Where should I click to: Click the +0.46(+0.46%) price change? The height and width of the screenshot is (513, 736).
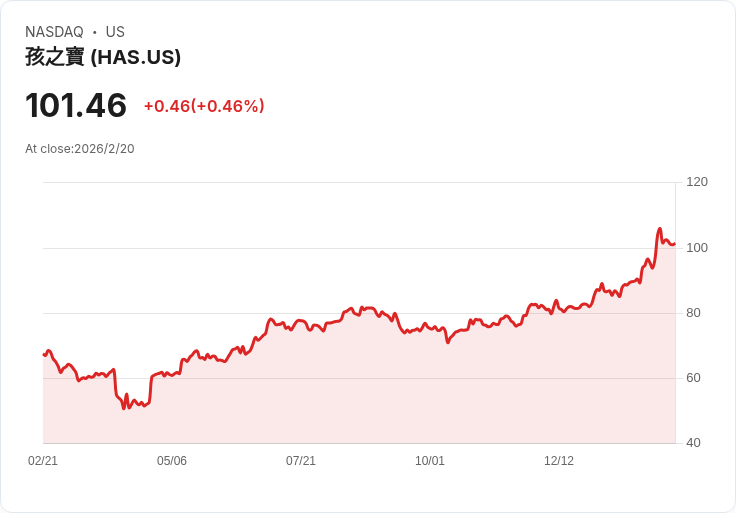pyautogui.click(x=204, y=106)
